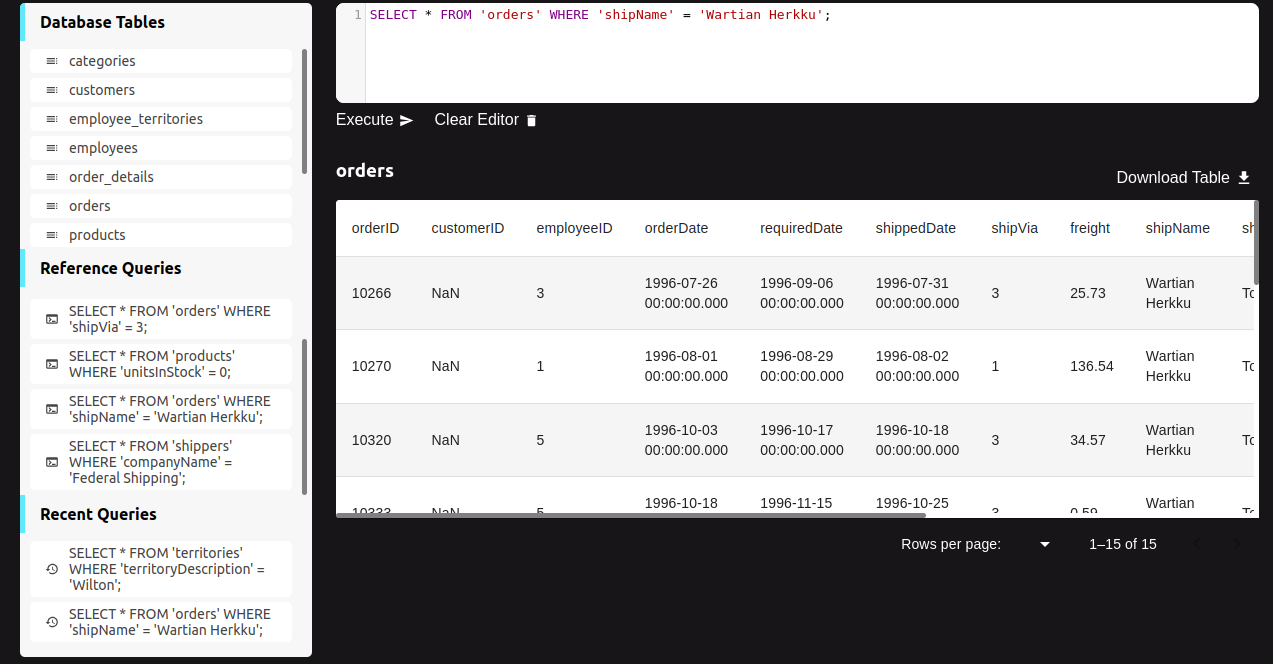Viewport: 1273px width, 664px height.
Task: Click freight value 34.57
Action: click(x=1087, y=440)
